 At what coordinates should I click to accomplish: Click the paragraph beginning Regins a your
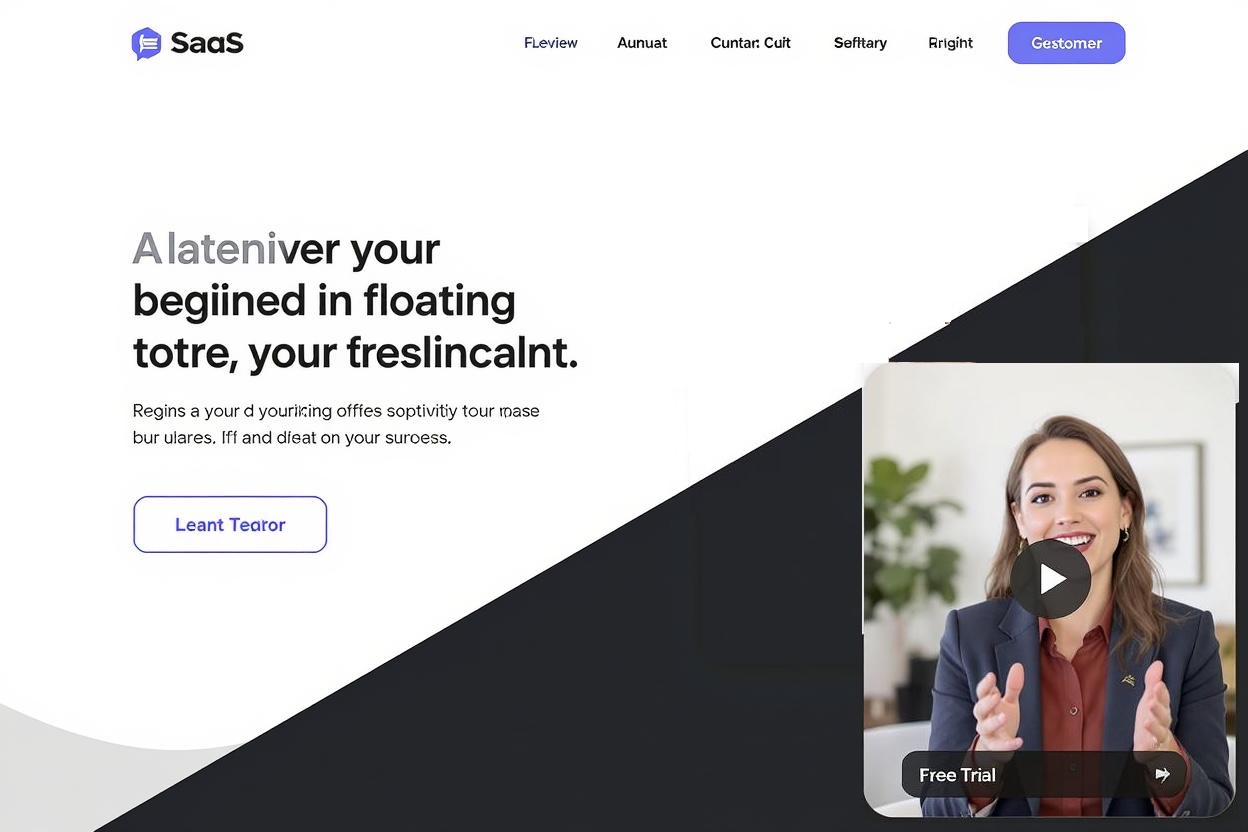coord(336,424)
